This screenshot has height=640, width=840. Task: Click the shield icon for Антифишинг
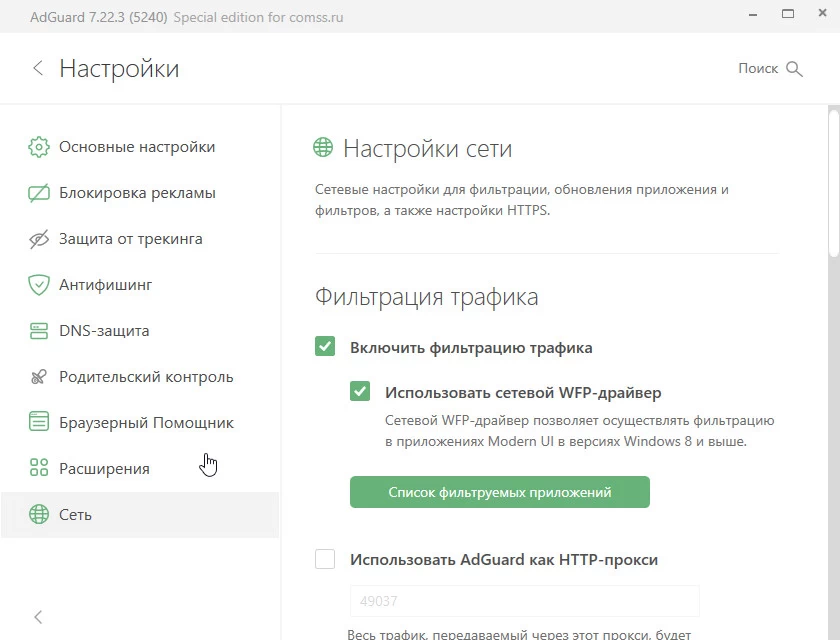coord(39,285)
